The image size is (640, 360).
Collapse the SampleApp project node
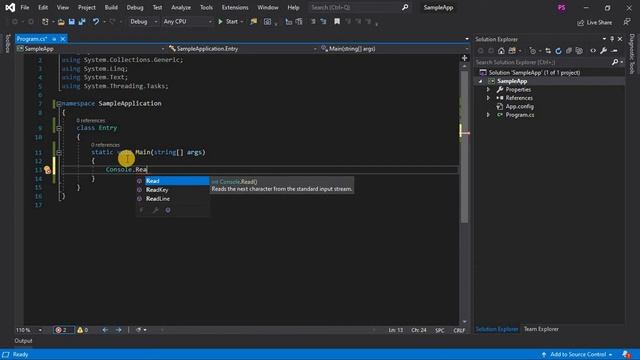(x=480, y=81)
